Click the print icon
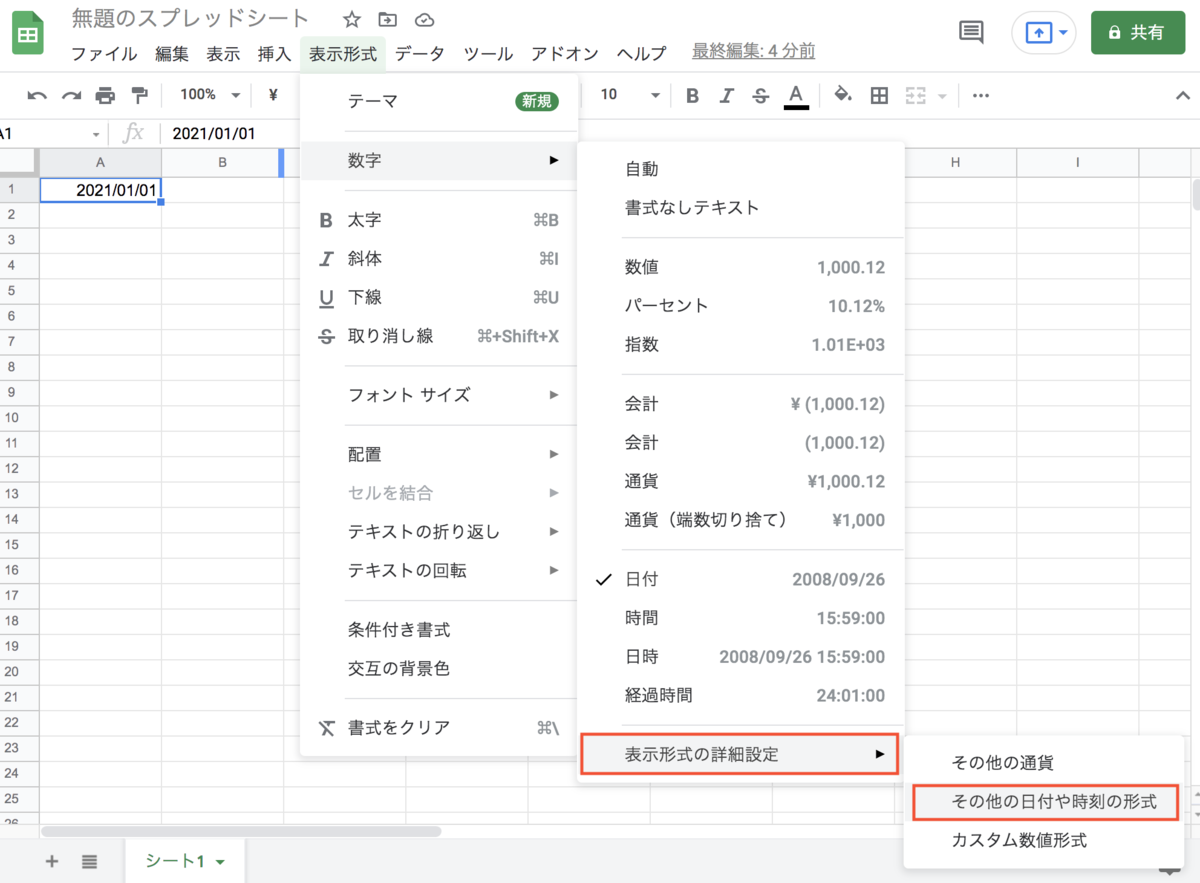The height and width of the screenshot is (883, 1200). [x=107, y=94]
